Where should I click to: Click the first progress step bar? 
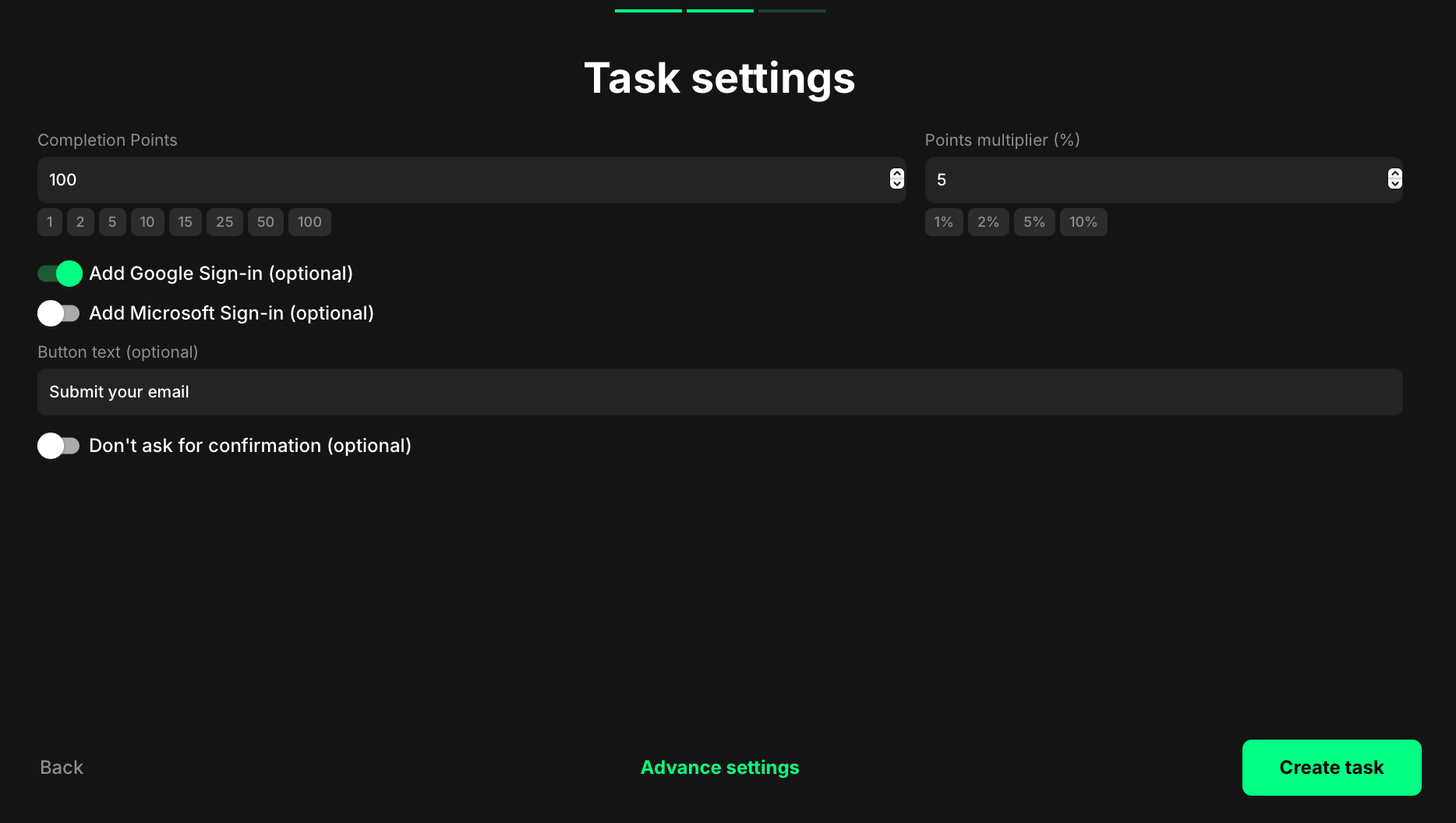click(x=648, y=11)
